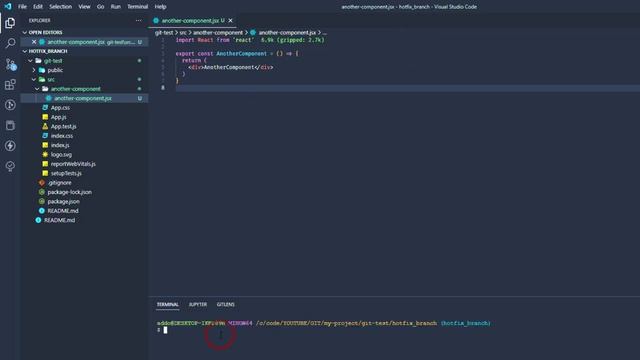
Task: Open the Edit menu
Action: click(38, 7)
